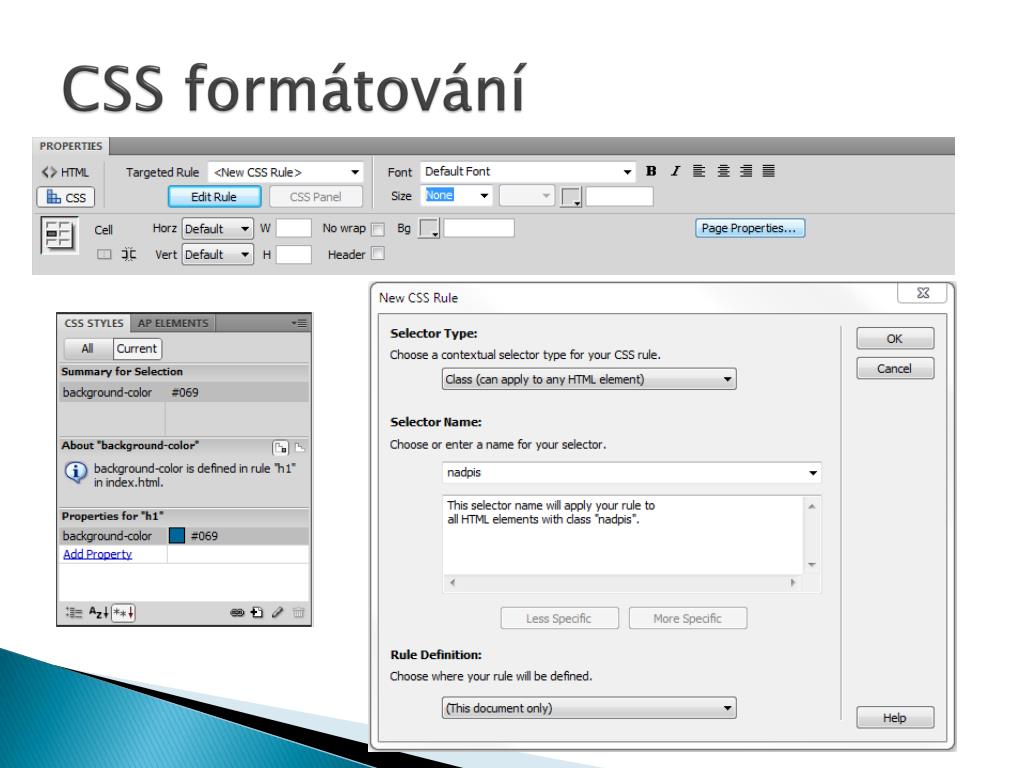Click the More Specific button
Image resolution: width=1024 pixels, height=768 pixels.
click(x=688, y=618)
